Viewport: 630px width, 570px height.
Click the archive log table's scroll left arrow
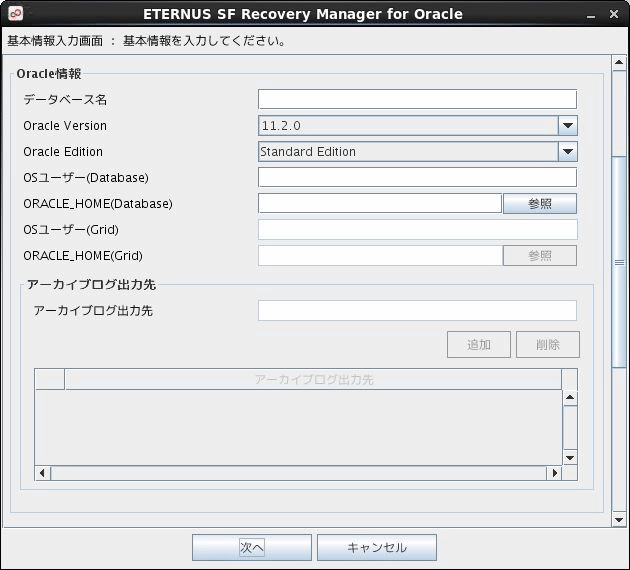tap(42, 473)
